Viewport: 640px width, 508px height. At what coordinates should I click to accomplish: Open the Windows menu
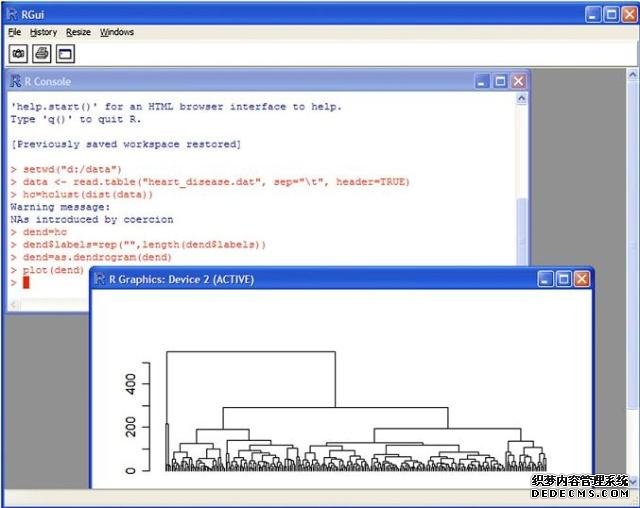pos(116,32)
